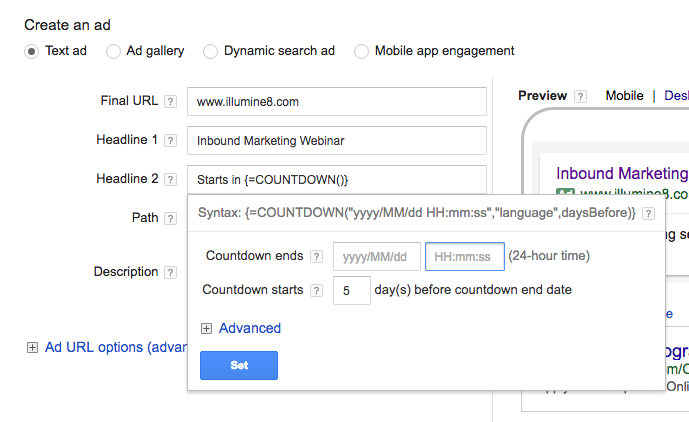689x422 pixels.
Task: Click Inbound Marketing headline in ad preview
Action: (622, 174)
